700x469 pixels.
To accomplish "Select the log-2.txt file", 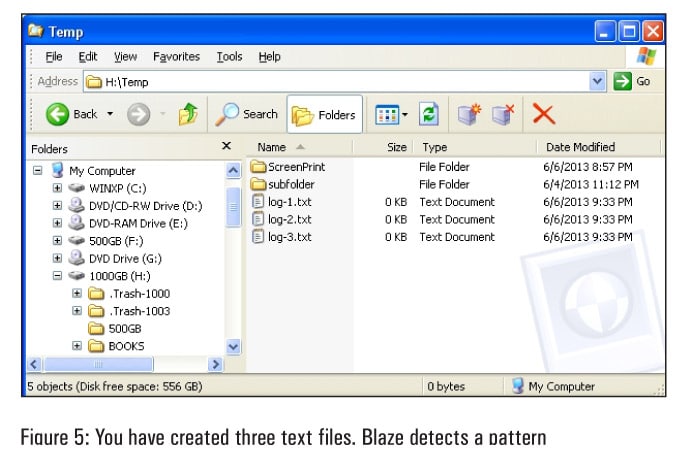I will (x=288, y=219).
